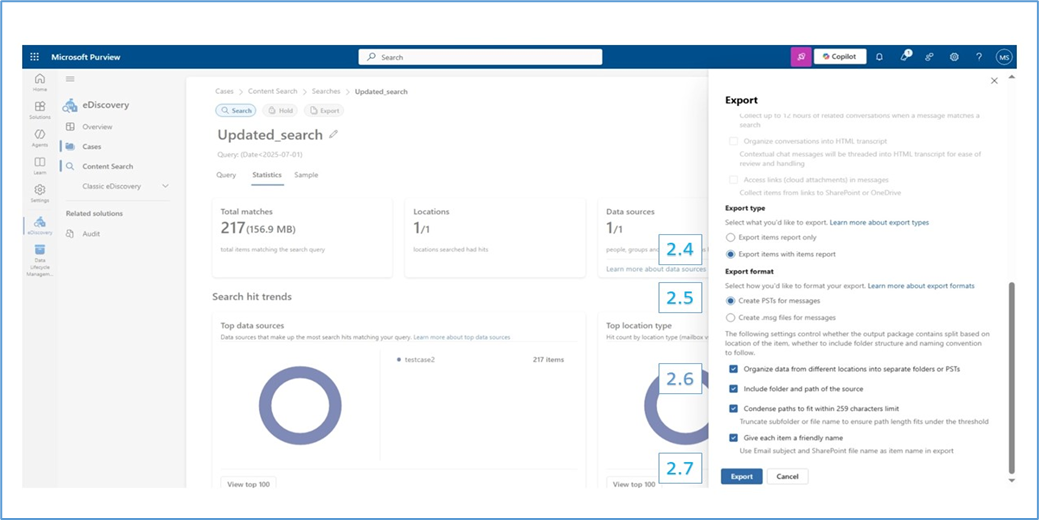Open Cases in eDiscovery navigation
The height and width of the screenshot is (520, 1039).
pyautogui.click(x=91, y=146)
